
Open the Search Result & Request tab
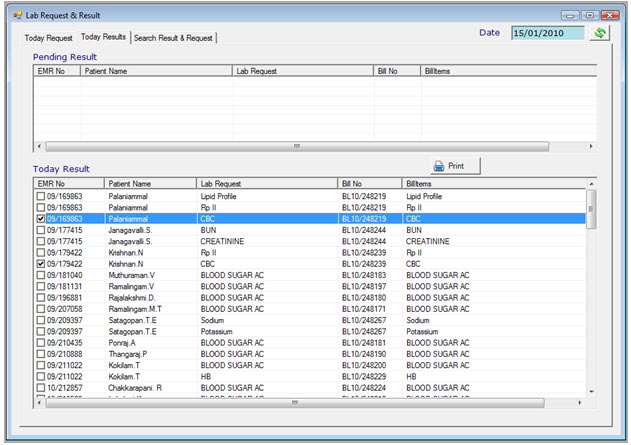173,38
